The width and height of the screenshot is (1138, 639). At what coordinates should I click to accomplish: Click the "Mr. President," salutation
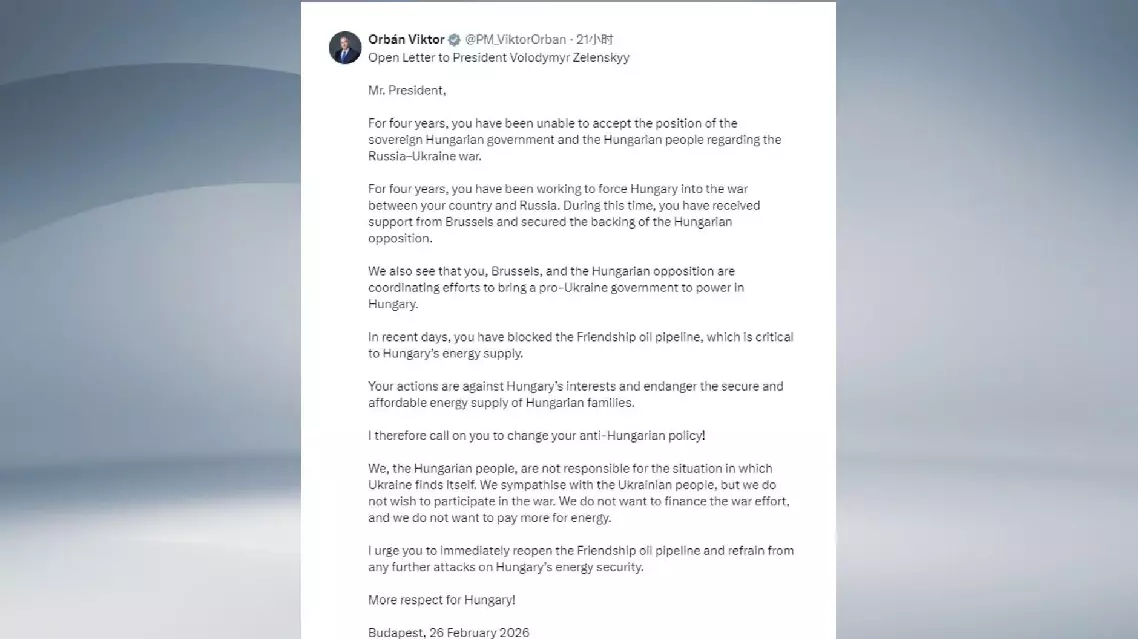pyautogui.click(x=406, y=91)
